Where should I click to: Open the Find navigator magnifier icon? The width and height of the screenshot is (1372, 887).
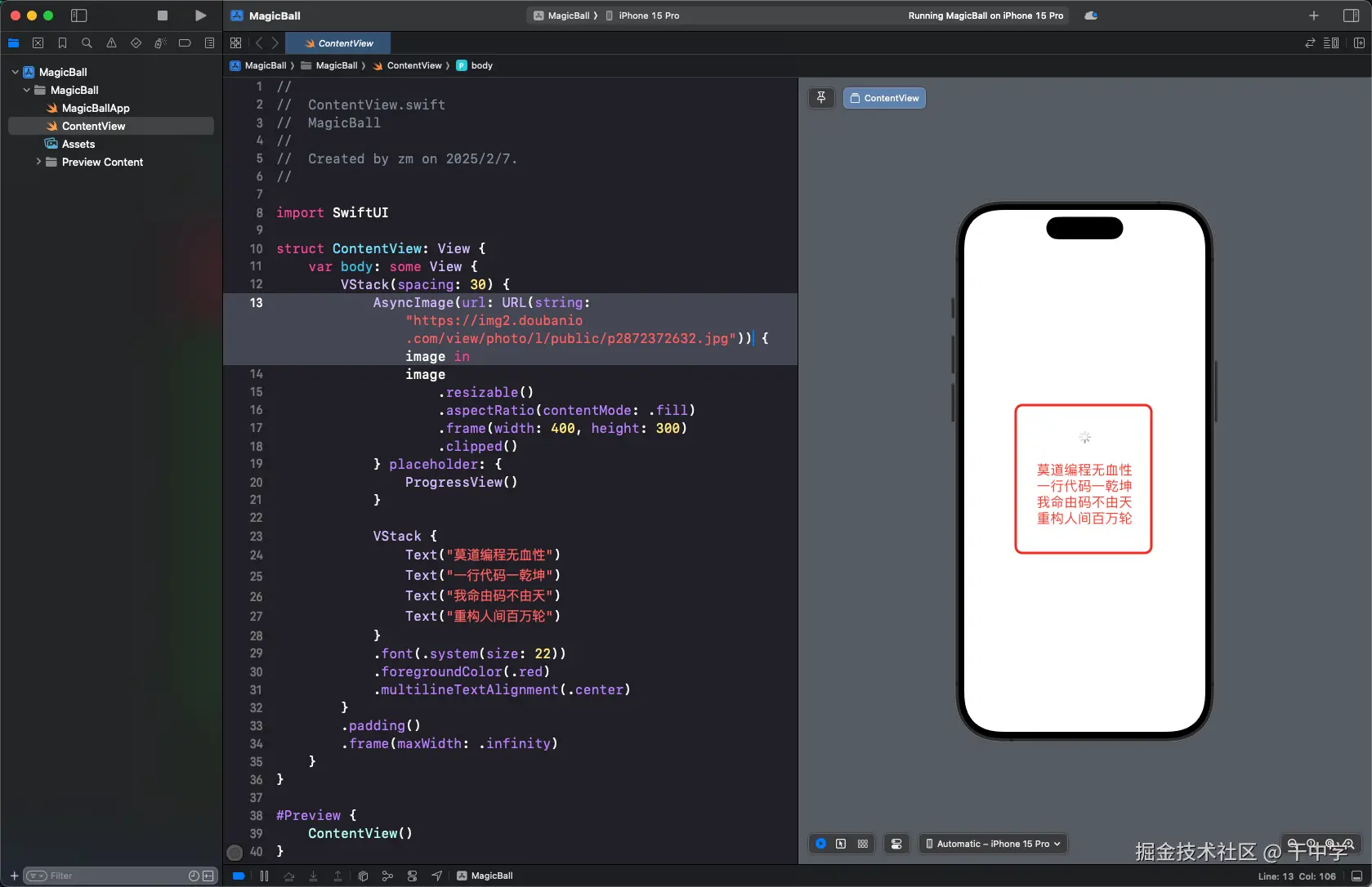tap(87, 43)
